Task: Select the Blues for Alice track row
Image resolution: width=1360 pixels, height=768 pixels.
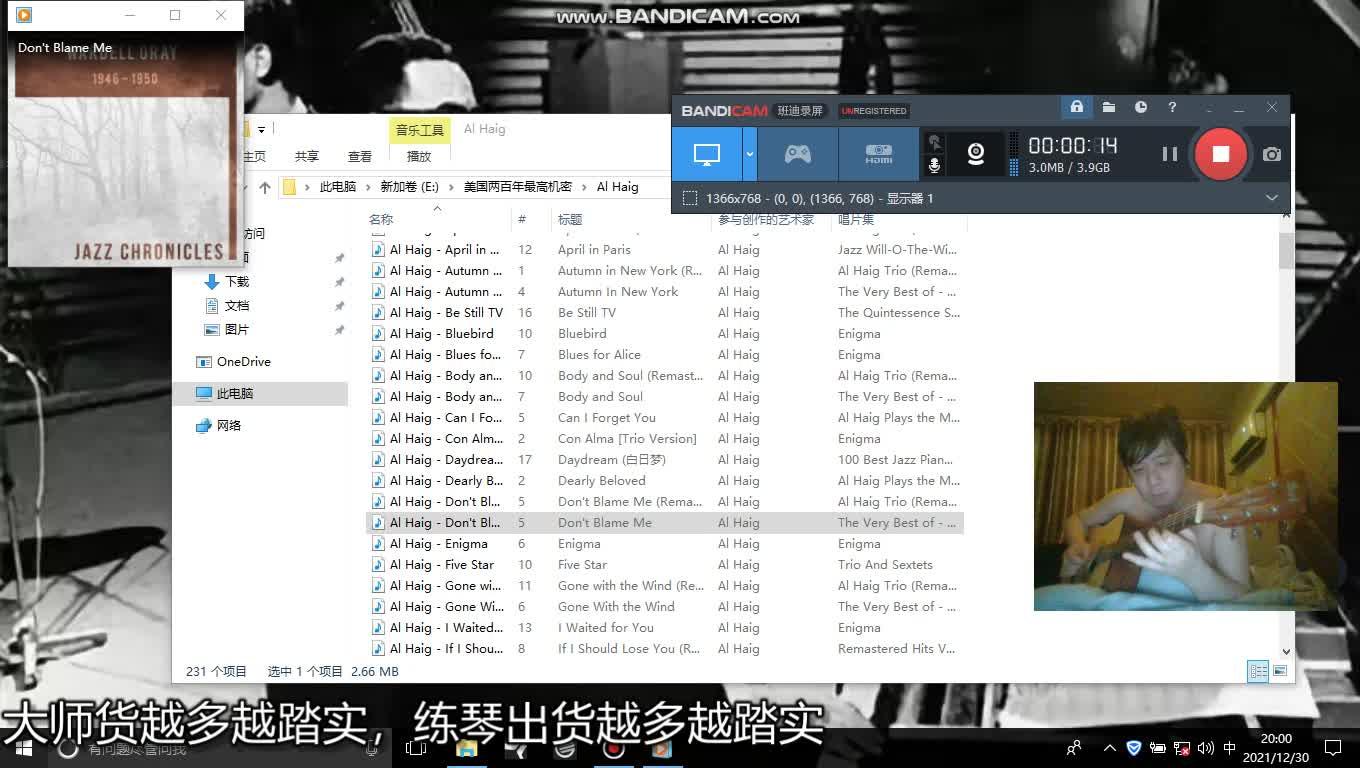Action: [x=665, y=355]
